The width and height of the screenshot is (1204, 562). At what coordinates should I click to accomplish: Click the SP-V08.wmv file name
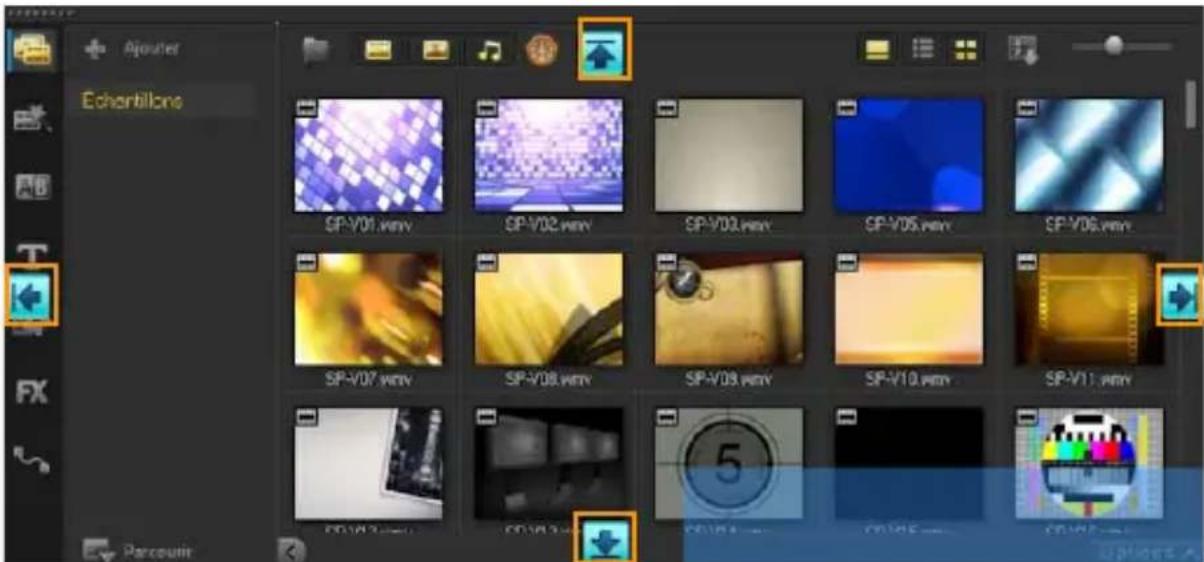(549, 380)
